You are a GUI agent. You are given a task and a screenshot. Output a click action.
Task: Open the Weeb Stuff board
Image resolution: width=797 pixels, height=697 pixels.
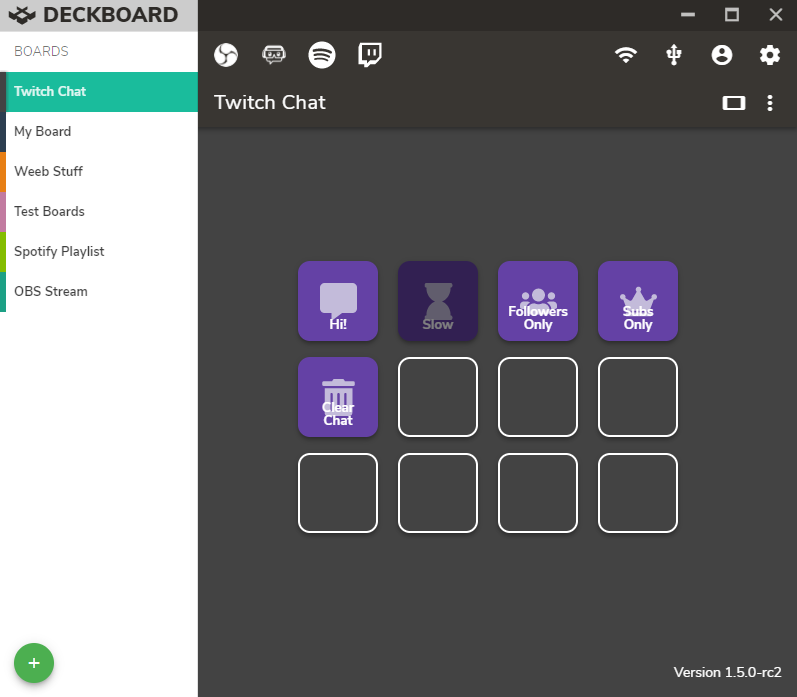point(99,172)
